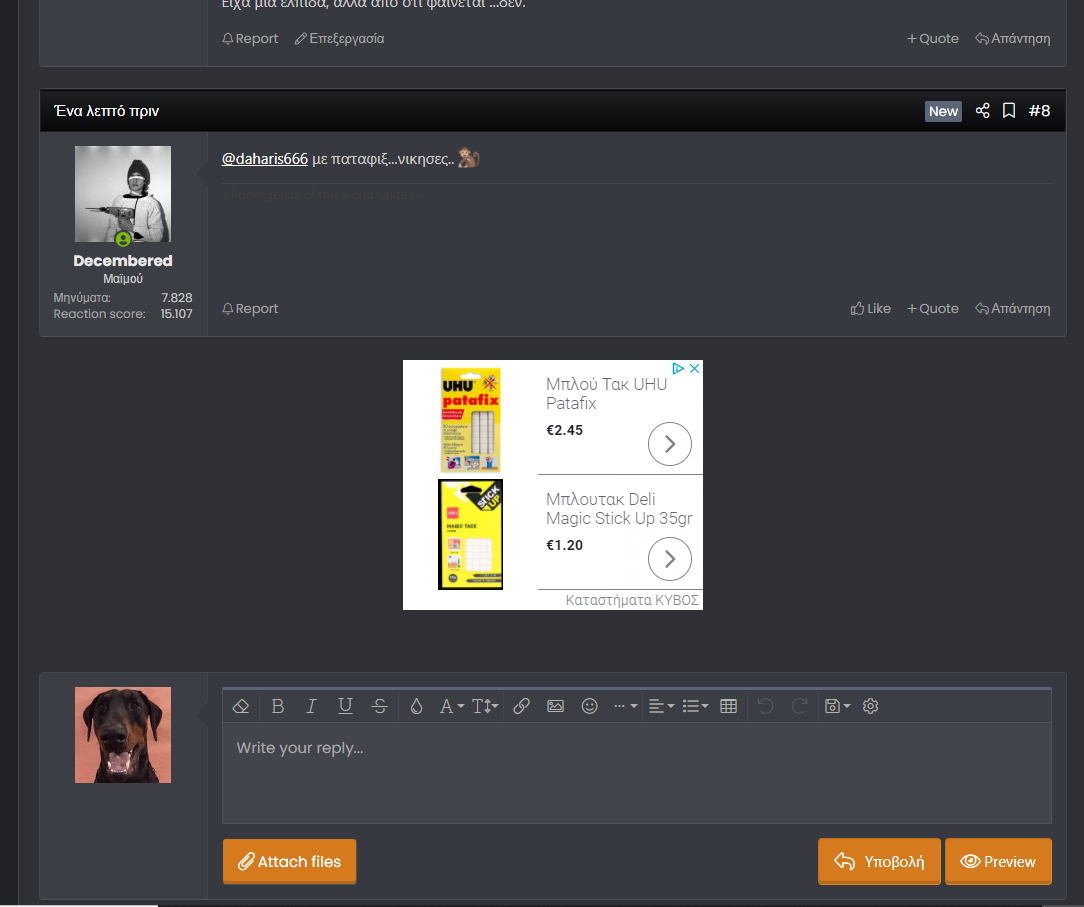Click the @daharis666 mention link
This screenshot has width=1084, height=907.
[x=264, y=159]
